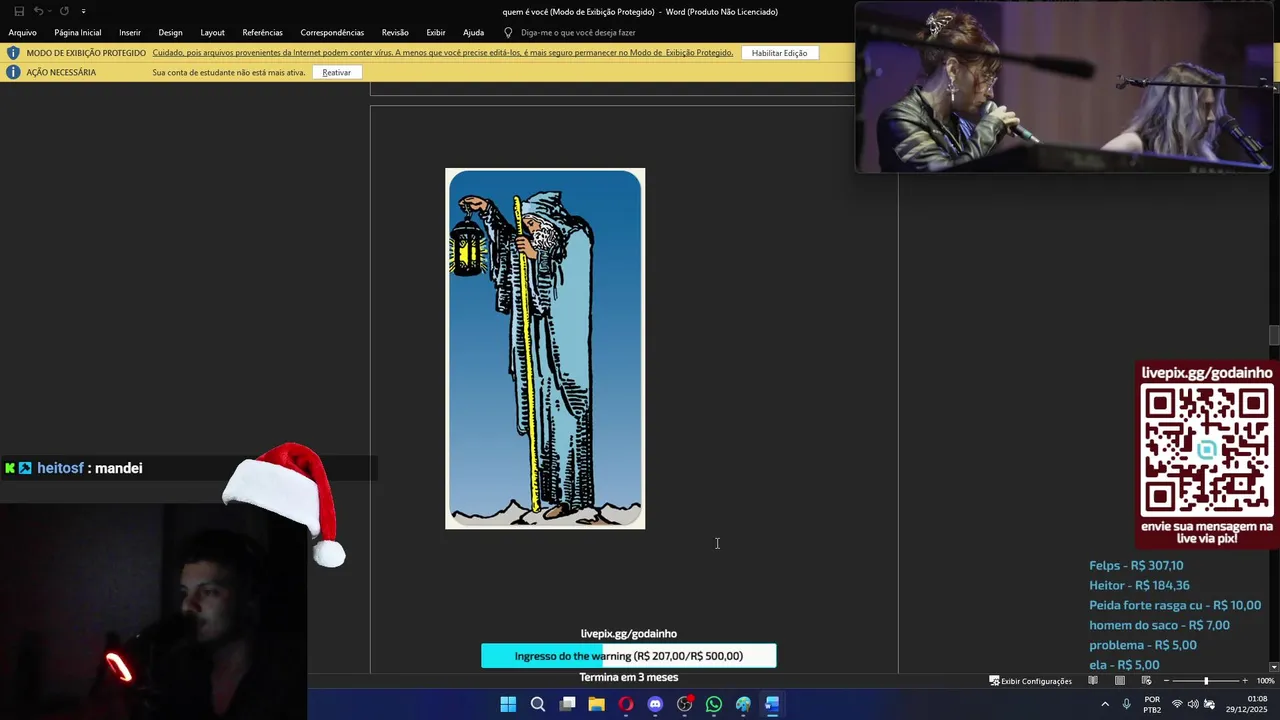Select the Design tab
The width and height of the screenshot is (1280, 720).
pos(170,32)
